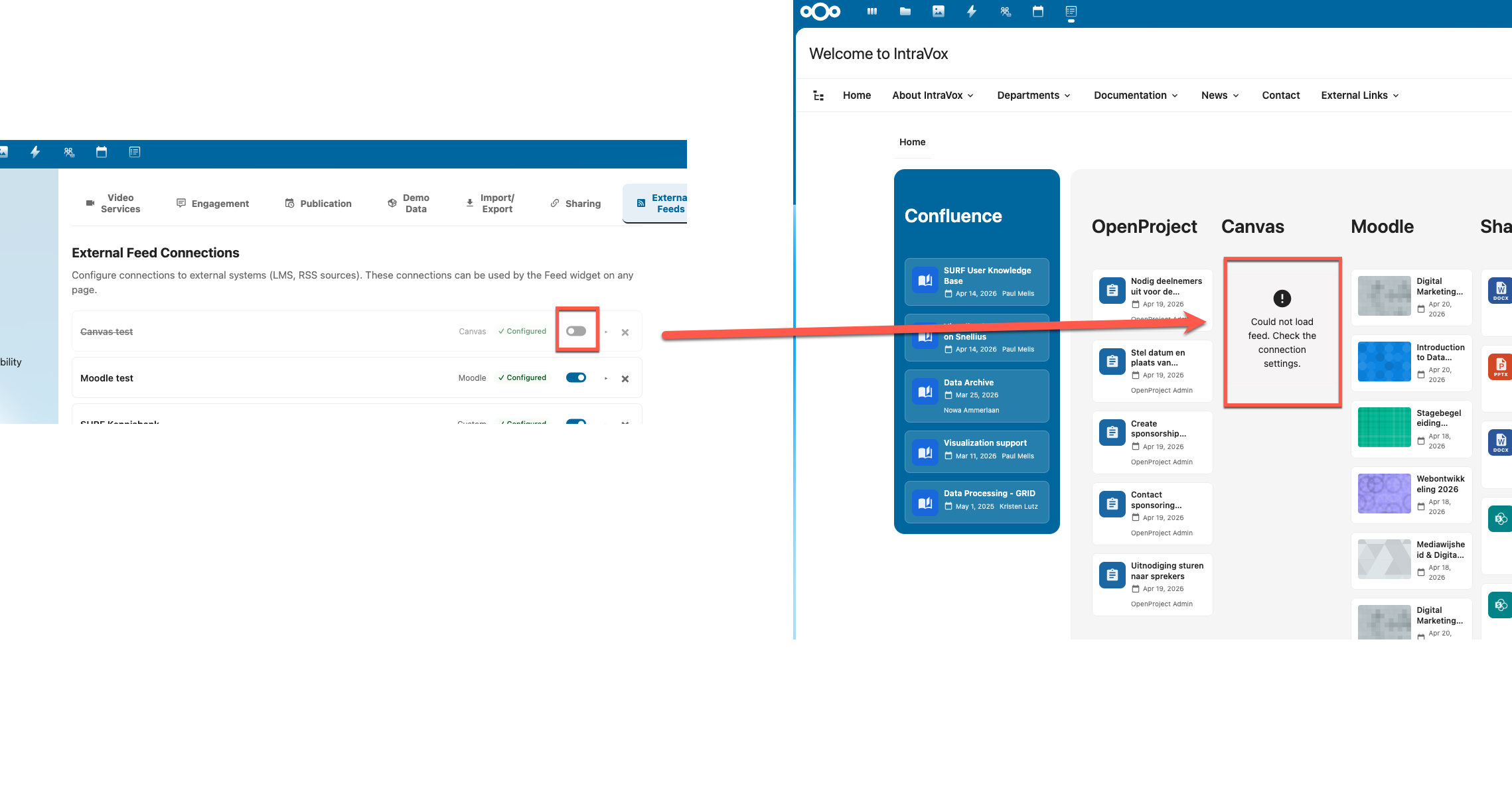Click Configured status badge in Moodle test row
The height and width of the screenshot is (802, 1512).
click(522, 378)
